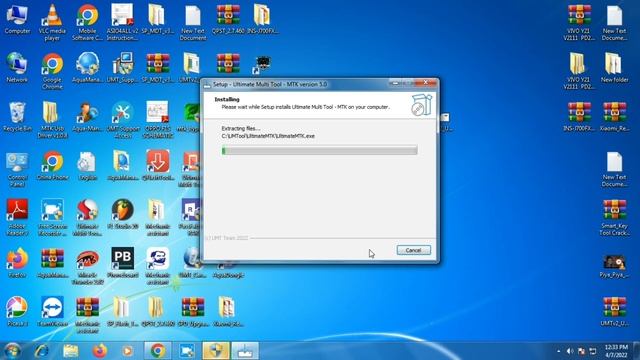The width and height of the screenshot is (640, 360).
Task: Select the FL Studio 20 icon
Action: pyautogui.click(x=122, y=214)
